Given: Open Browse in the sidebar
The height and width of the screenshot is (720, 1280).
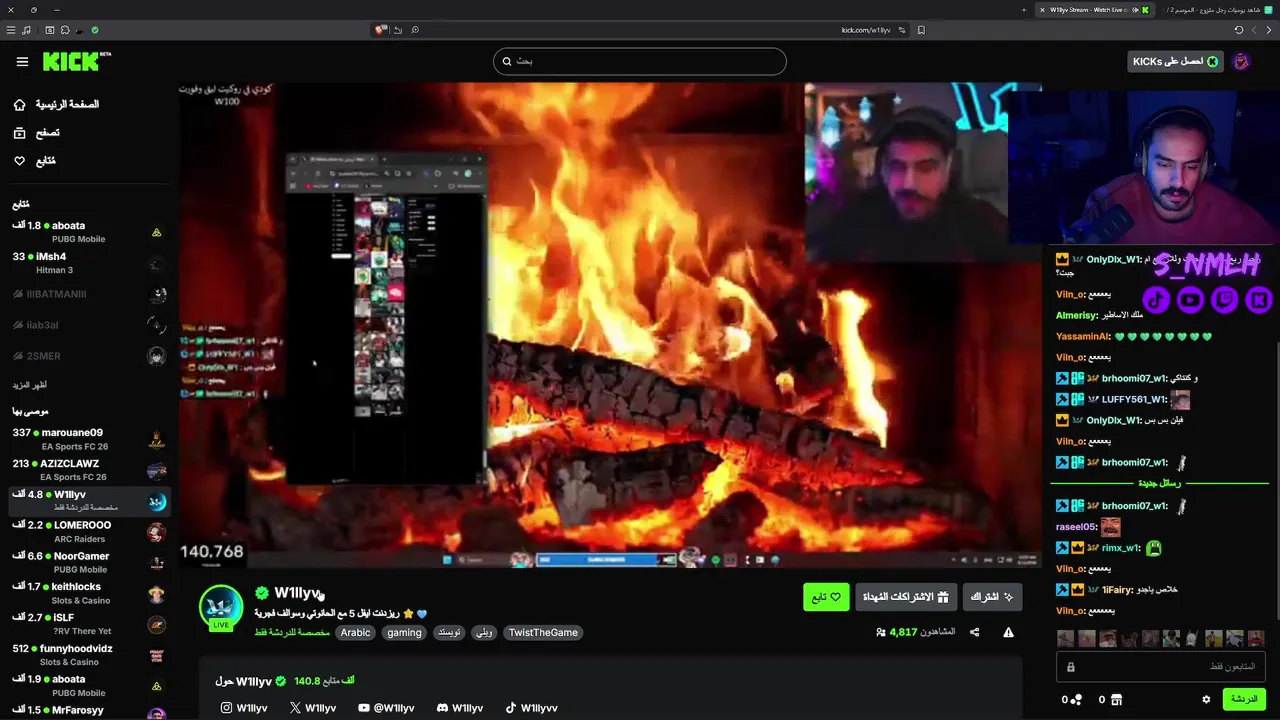Looking at the screenshot, I should point(37,132).
